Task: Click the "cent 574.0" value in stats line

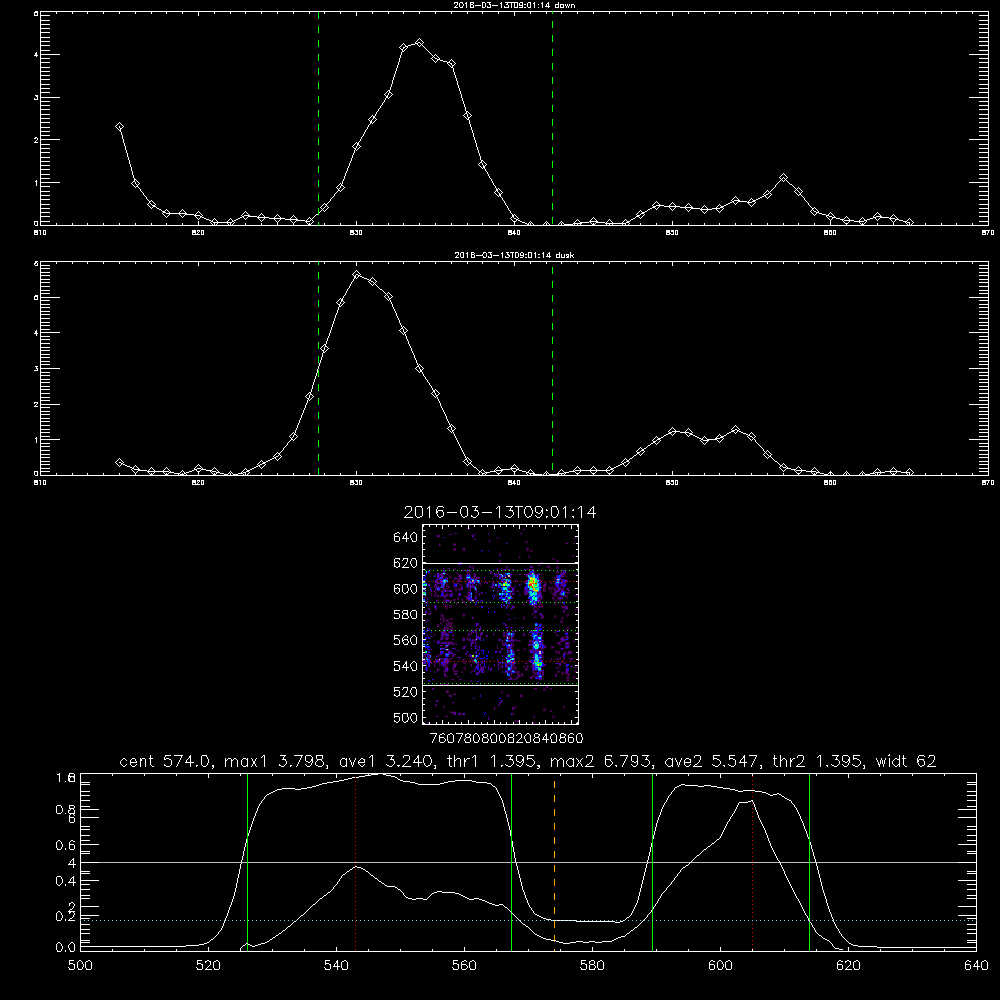Action: click(x=165, y=761)
